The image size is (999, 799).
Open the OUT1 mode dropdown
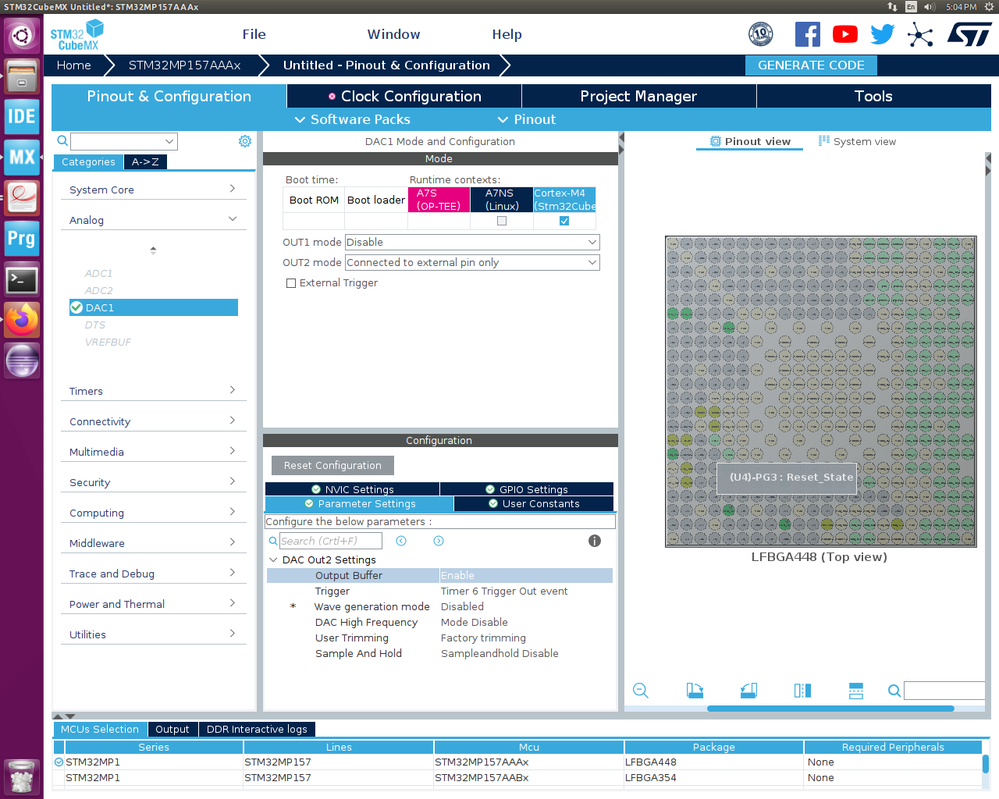click(472, 242)
